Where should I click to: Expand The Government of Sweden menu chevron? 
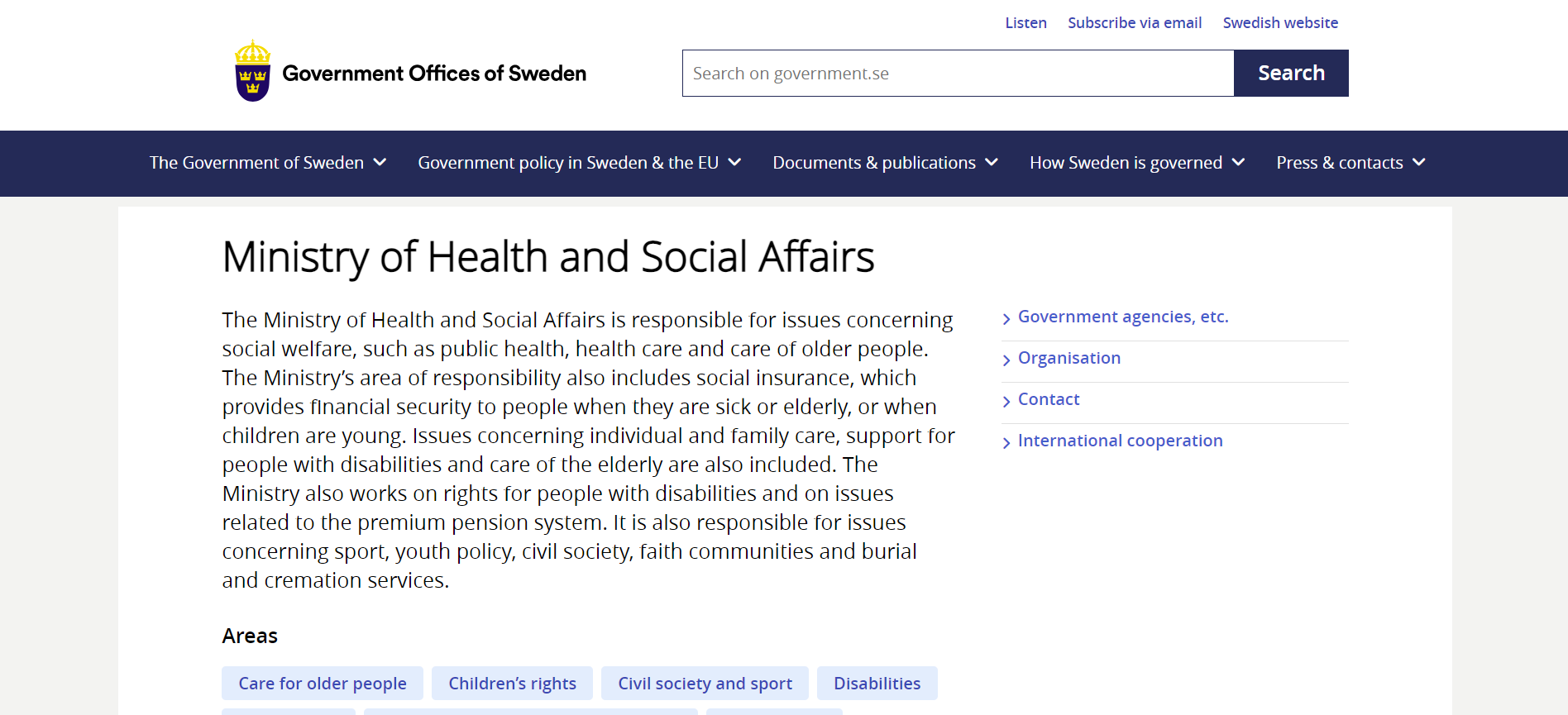point(380,163)
